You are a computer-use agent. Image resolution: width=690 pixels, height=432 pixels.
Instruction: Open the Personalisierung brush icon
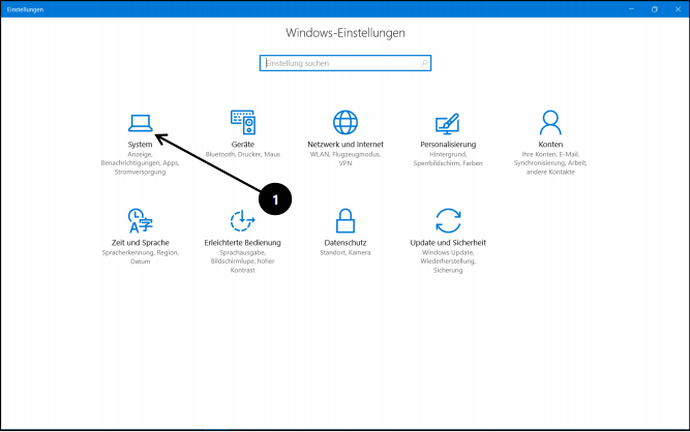448,123
